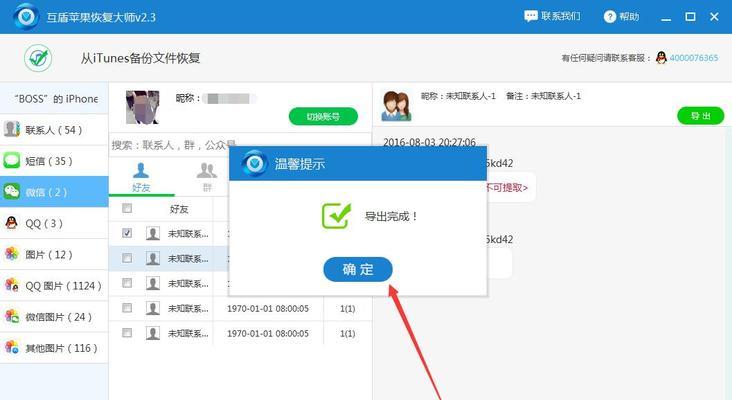The width and height of the screenshot is (732, 400).
Task: Click the 1(1) count in last row
Action: tap(347, 333)
